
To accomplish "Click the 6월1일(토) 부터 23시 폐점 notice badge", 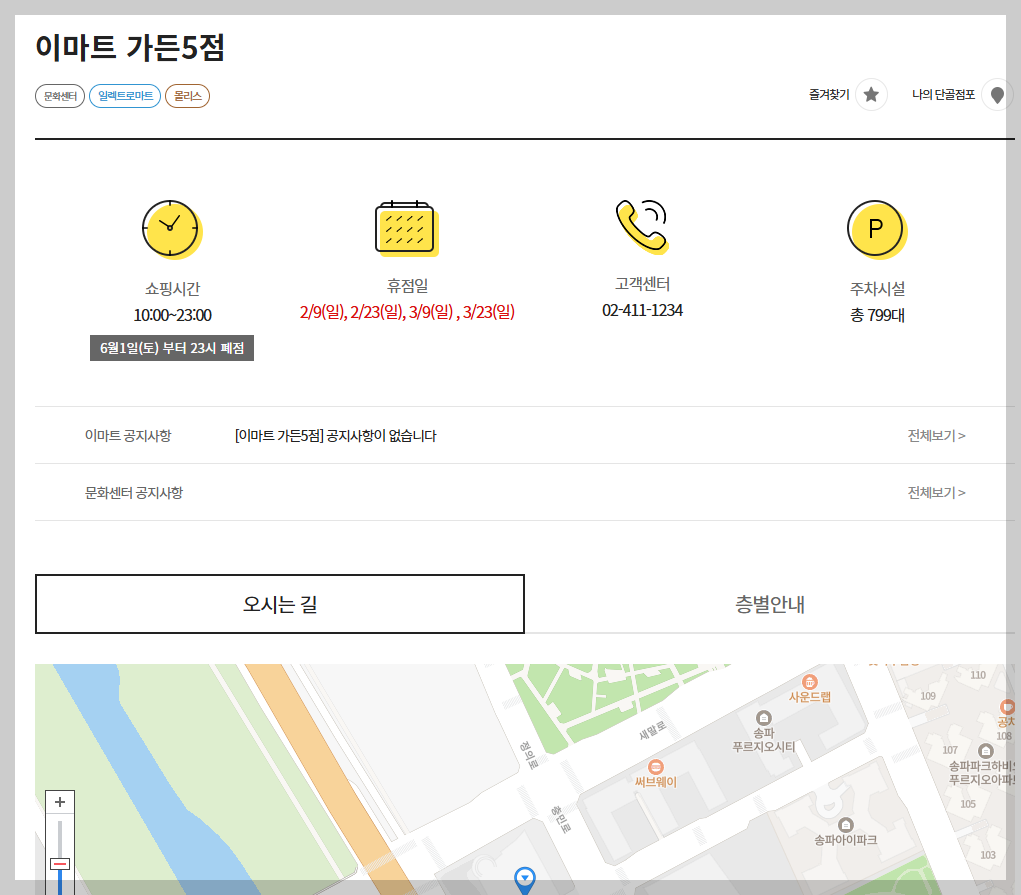I will [172, 348].
